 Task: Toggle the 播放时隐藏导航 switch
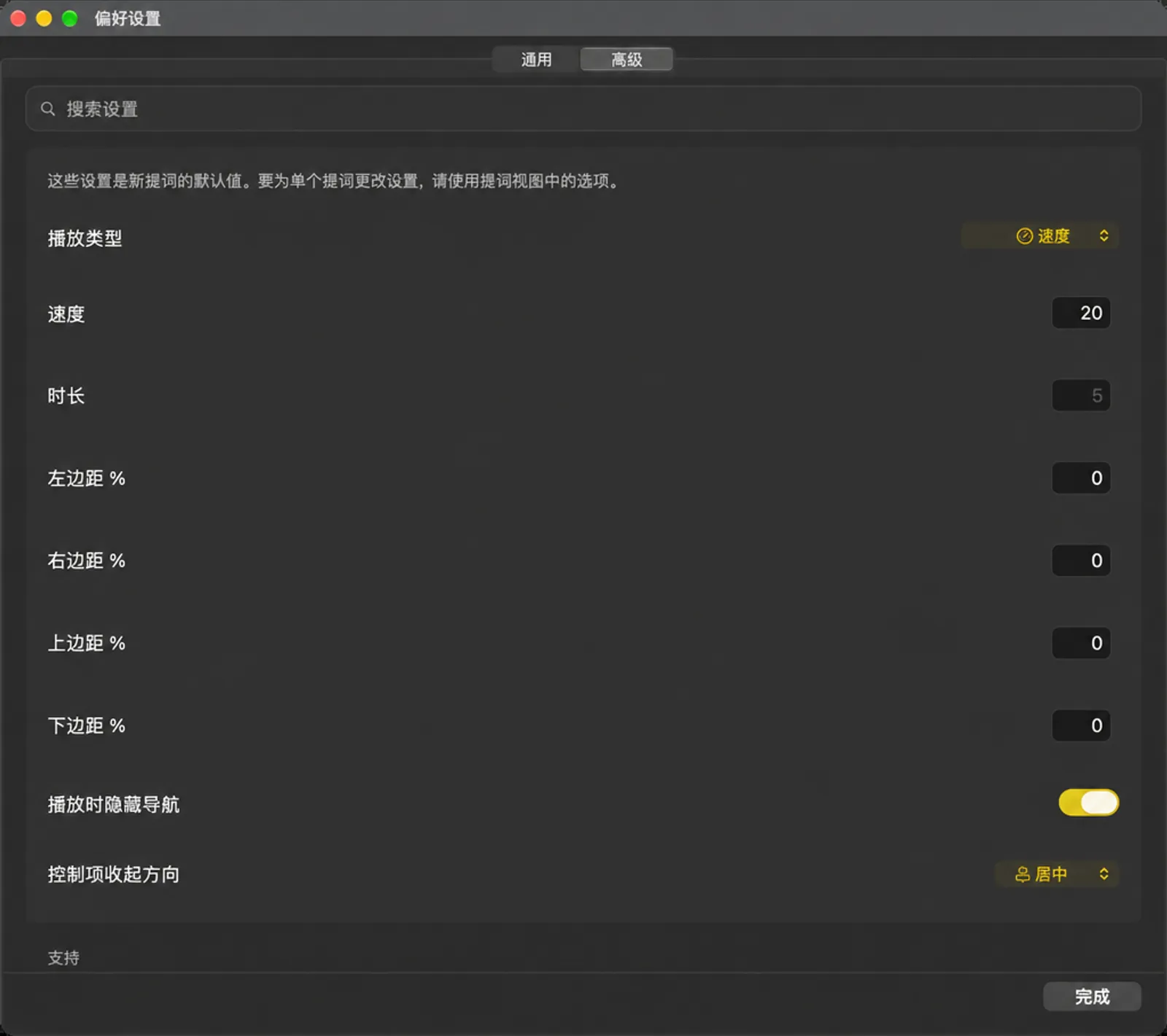1088,803
